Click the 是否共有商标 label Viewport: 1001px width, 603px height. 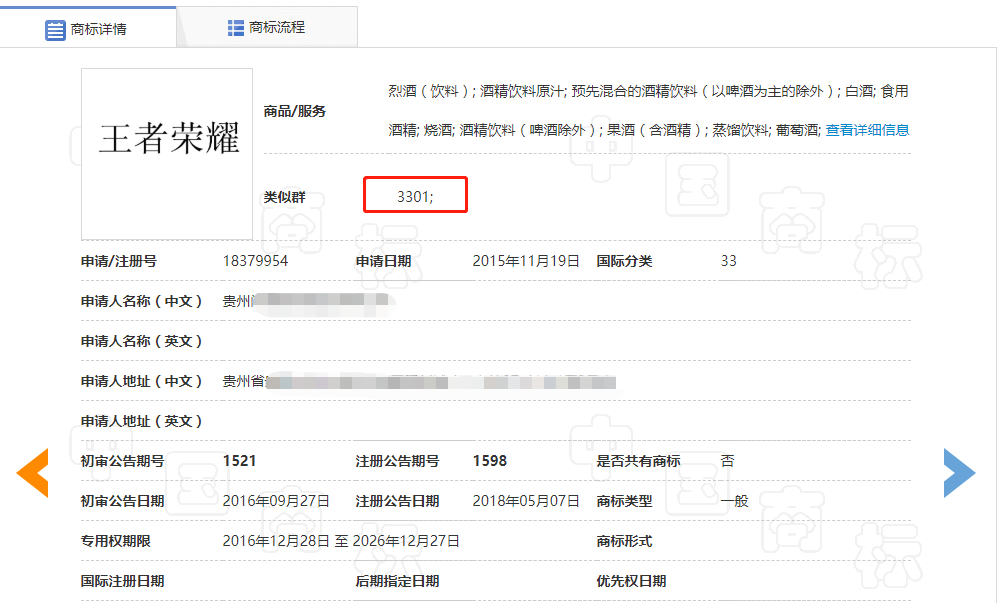coord(638,461)
